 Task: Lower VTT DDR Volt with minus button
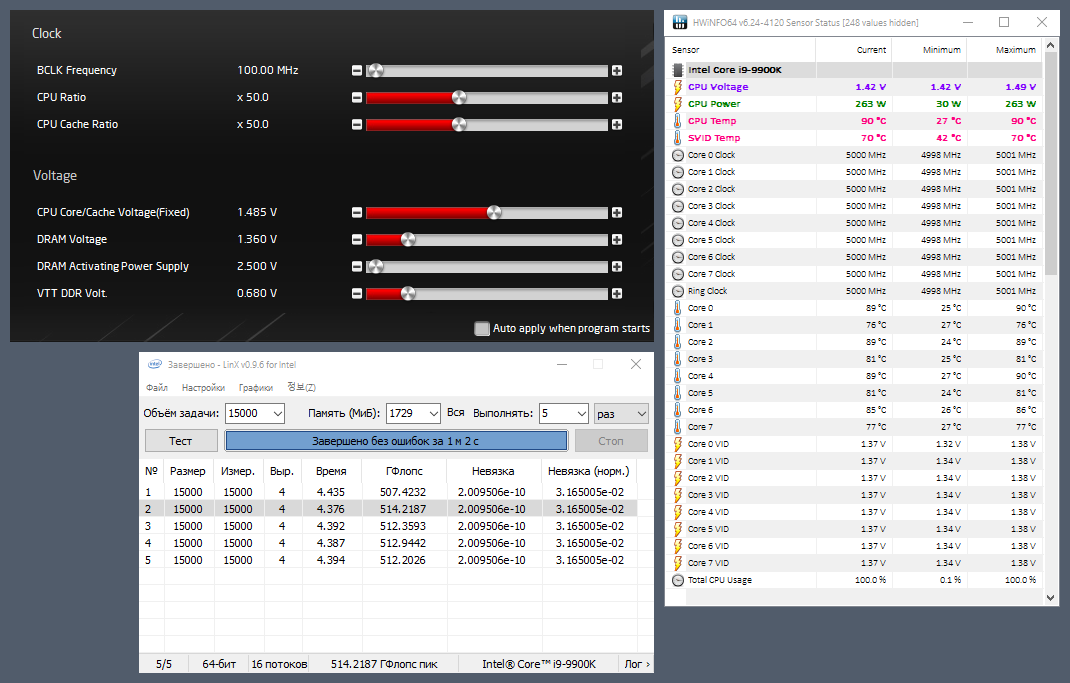click(x=357, y=293)
